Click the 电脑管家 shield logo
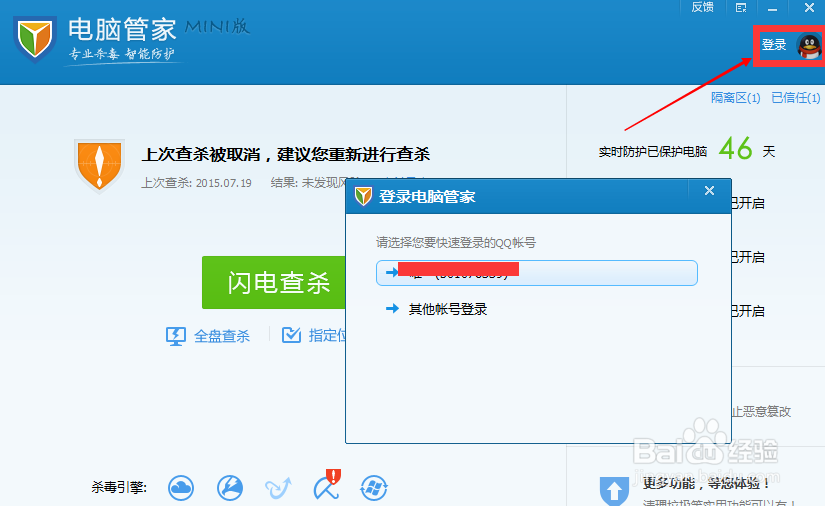The width and height of the screenshot is (825, 506). 35,39
